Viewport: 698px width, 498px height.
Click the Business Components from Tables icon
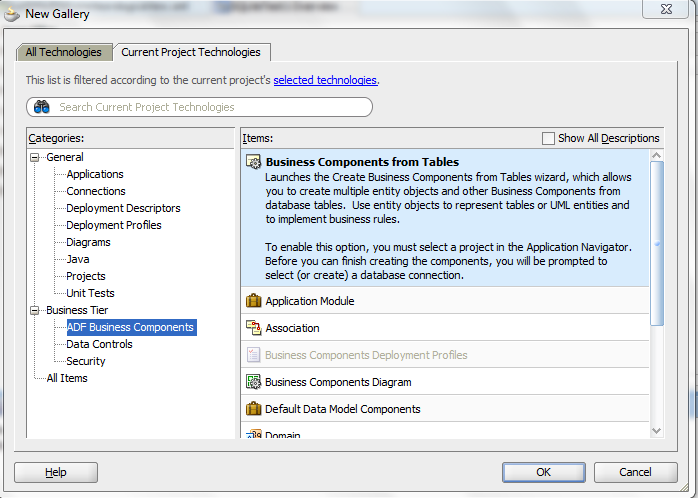click(x=254, y=162)
